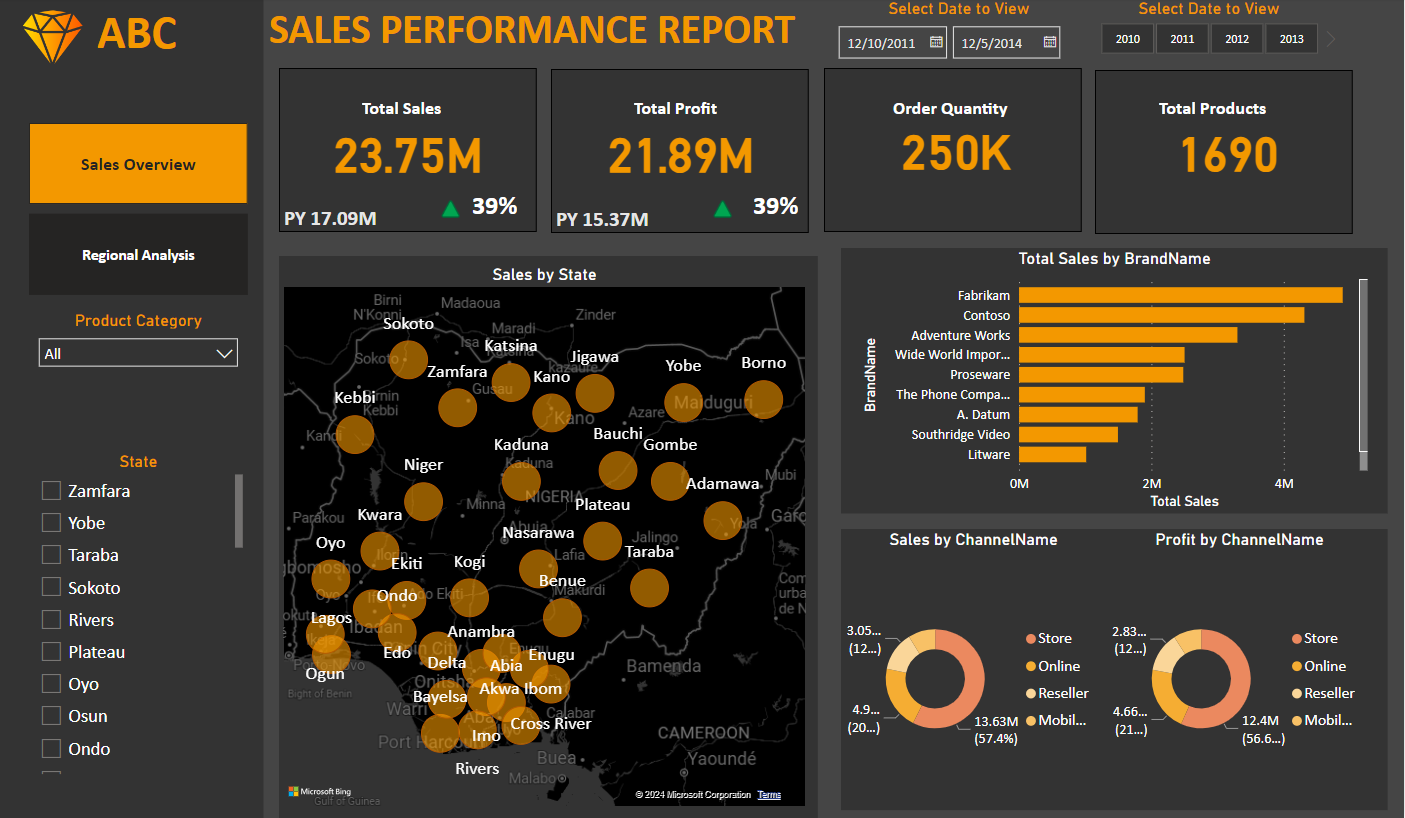Open the end date calendar picker icon
Screen dimensions: 1405x818
1050,42
